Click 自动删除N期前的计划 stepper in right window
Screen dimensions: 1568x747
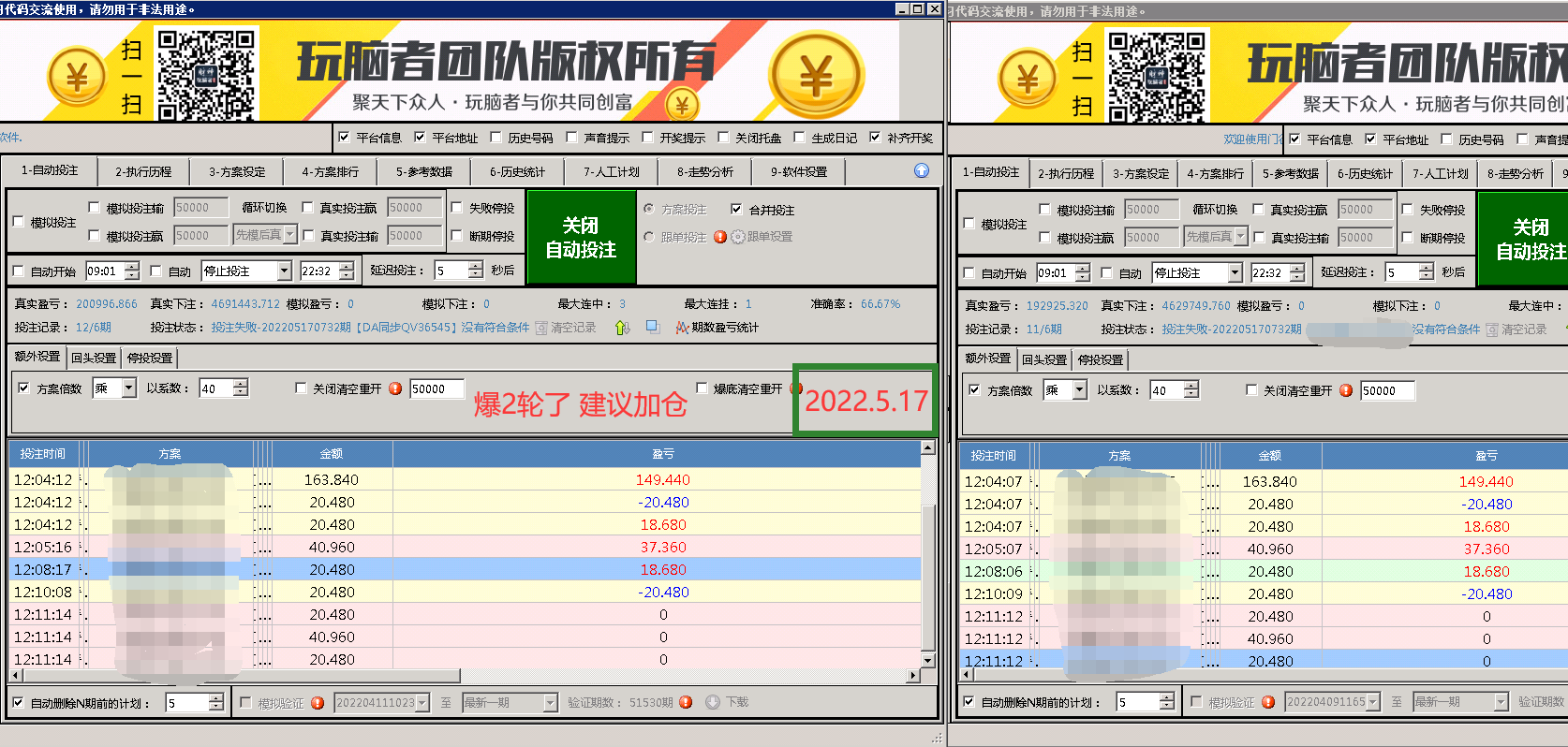pyautogui.click(x=1166, y=702)
